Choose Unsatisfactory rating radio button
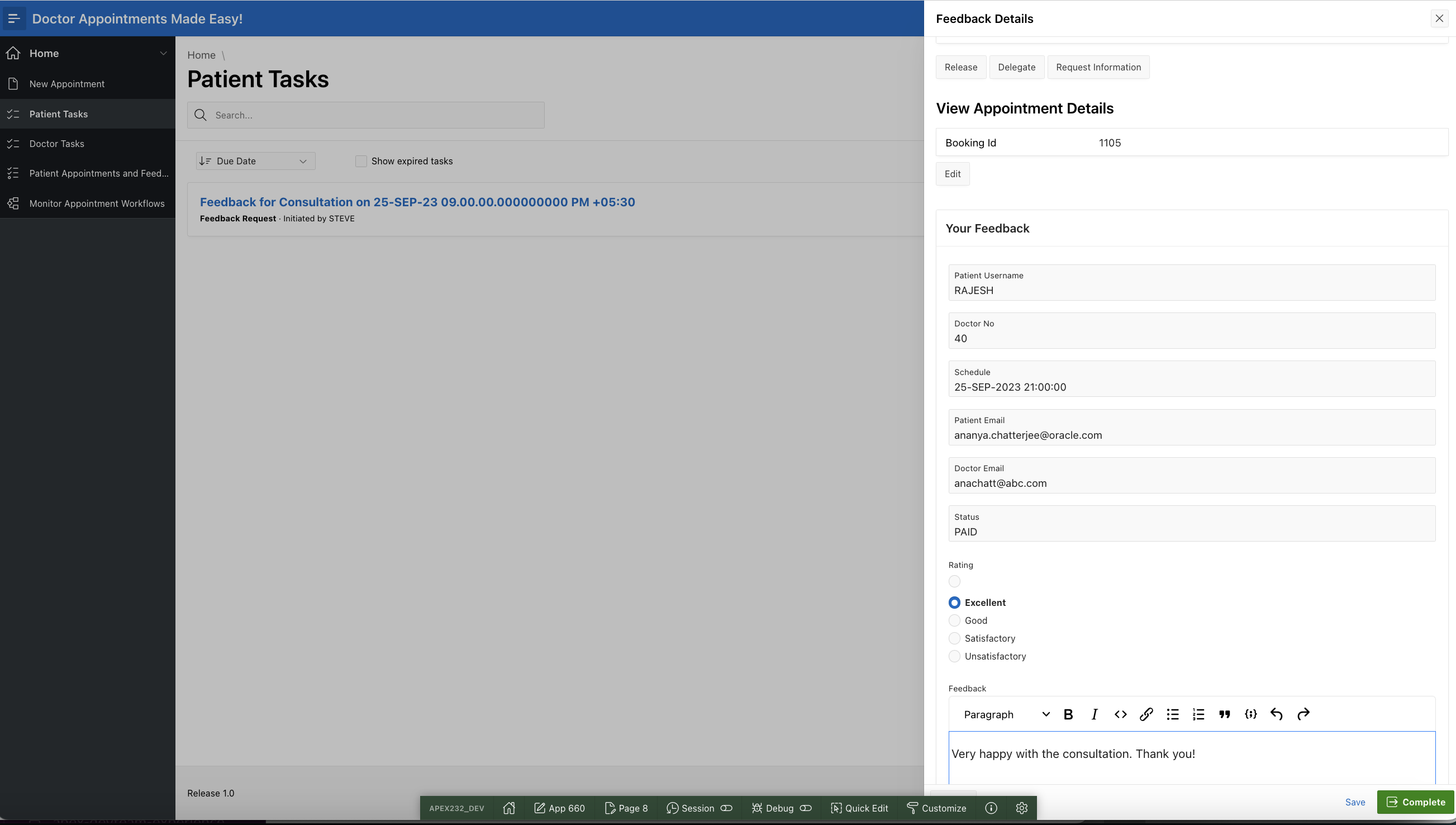The image size is (1456, 825). (x=954, y=656)
